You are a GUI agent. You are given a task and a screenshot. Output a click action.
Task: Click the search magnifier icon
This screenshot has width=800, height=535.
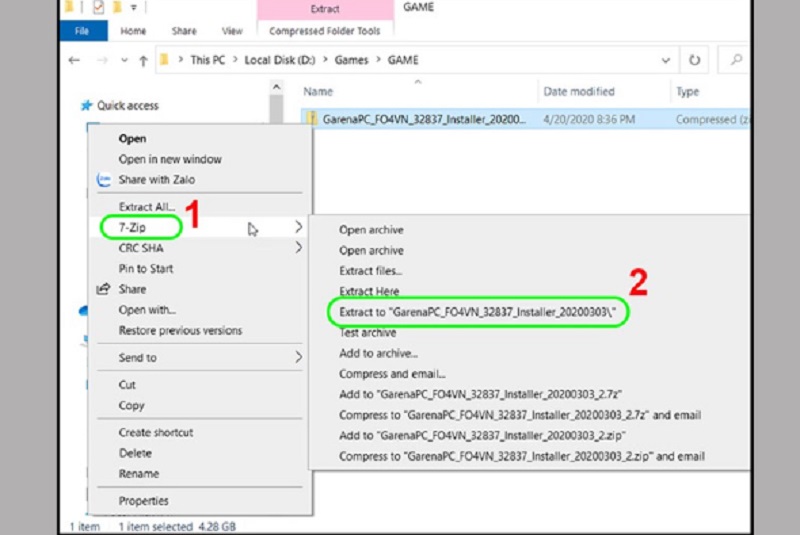pos(736,60)
